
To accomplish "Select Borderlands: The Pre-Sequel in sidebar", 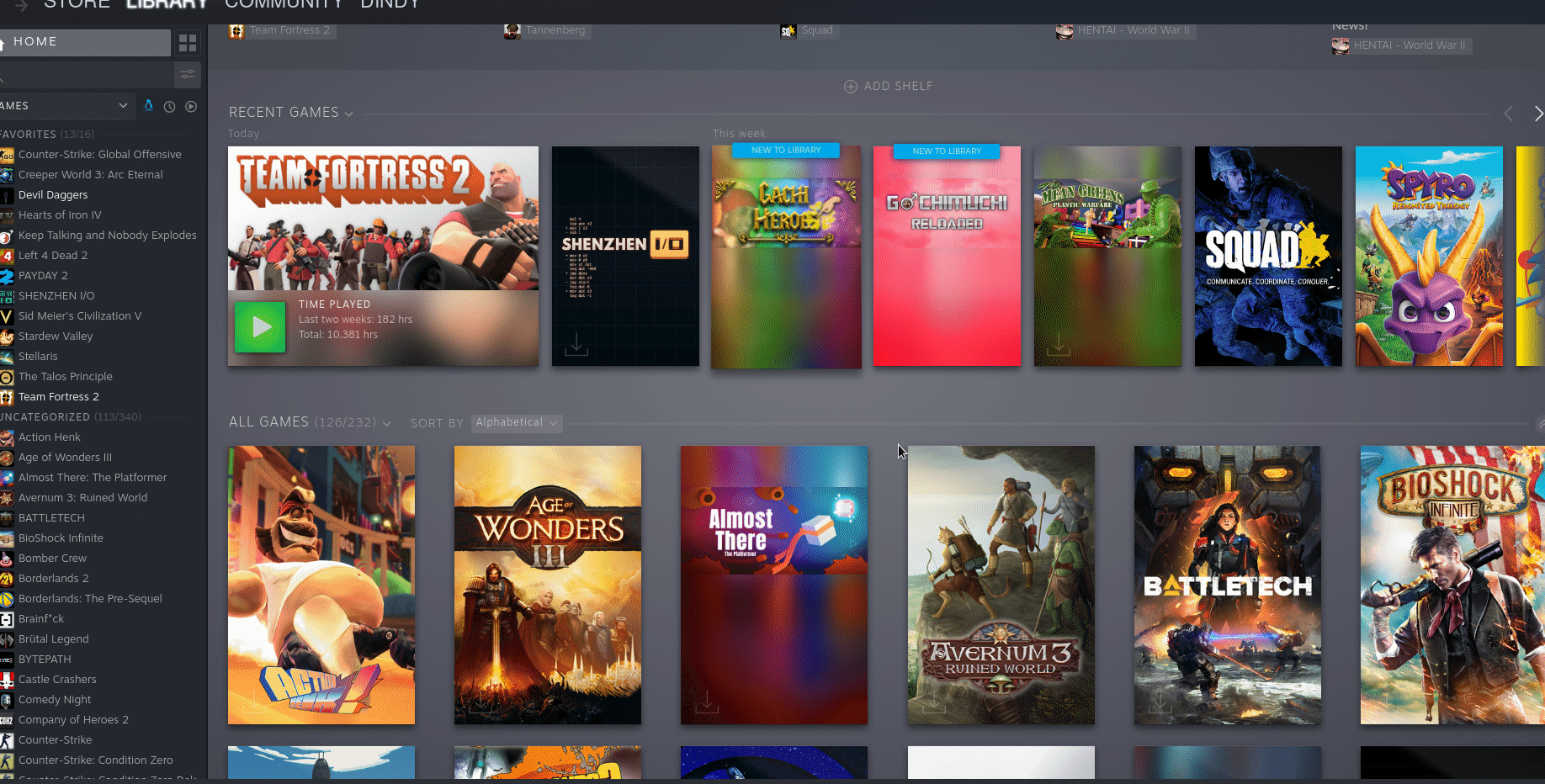I will coord(90,599).
